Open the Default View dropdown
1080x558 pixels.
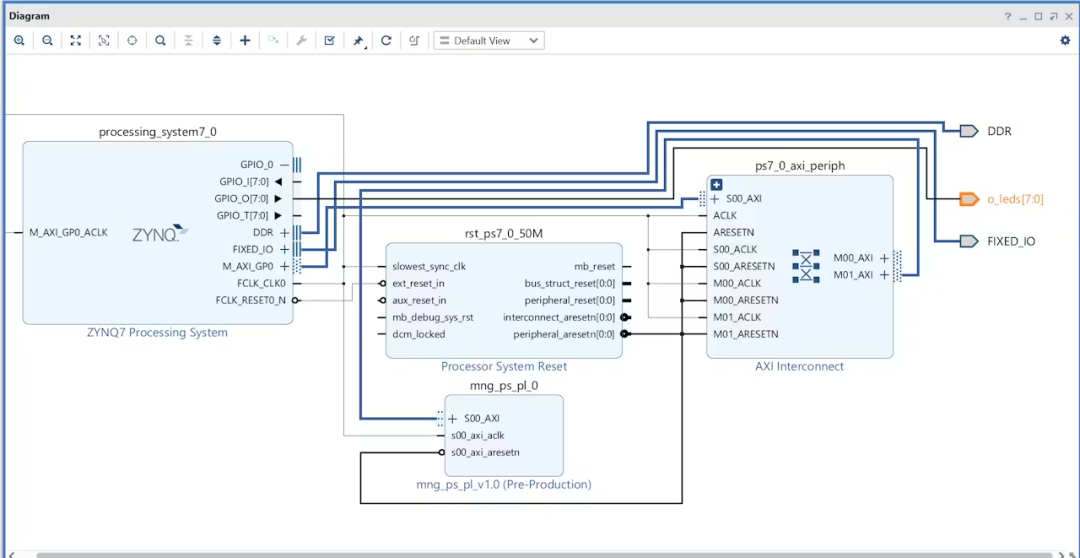click(x=489, y=41)
